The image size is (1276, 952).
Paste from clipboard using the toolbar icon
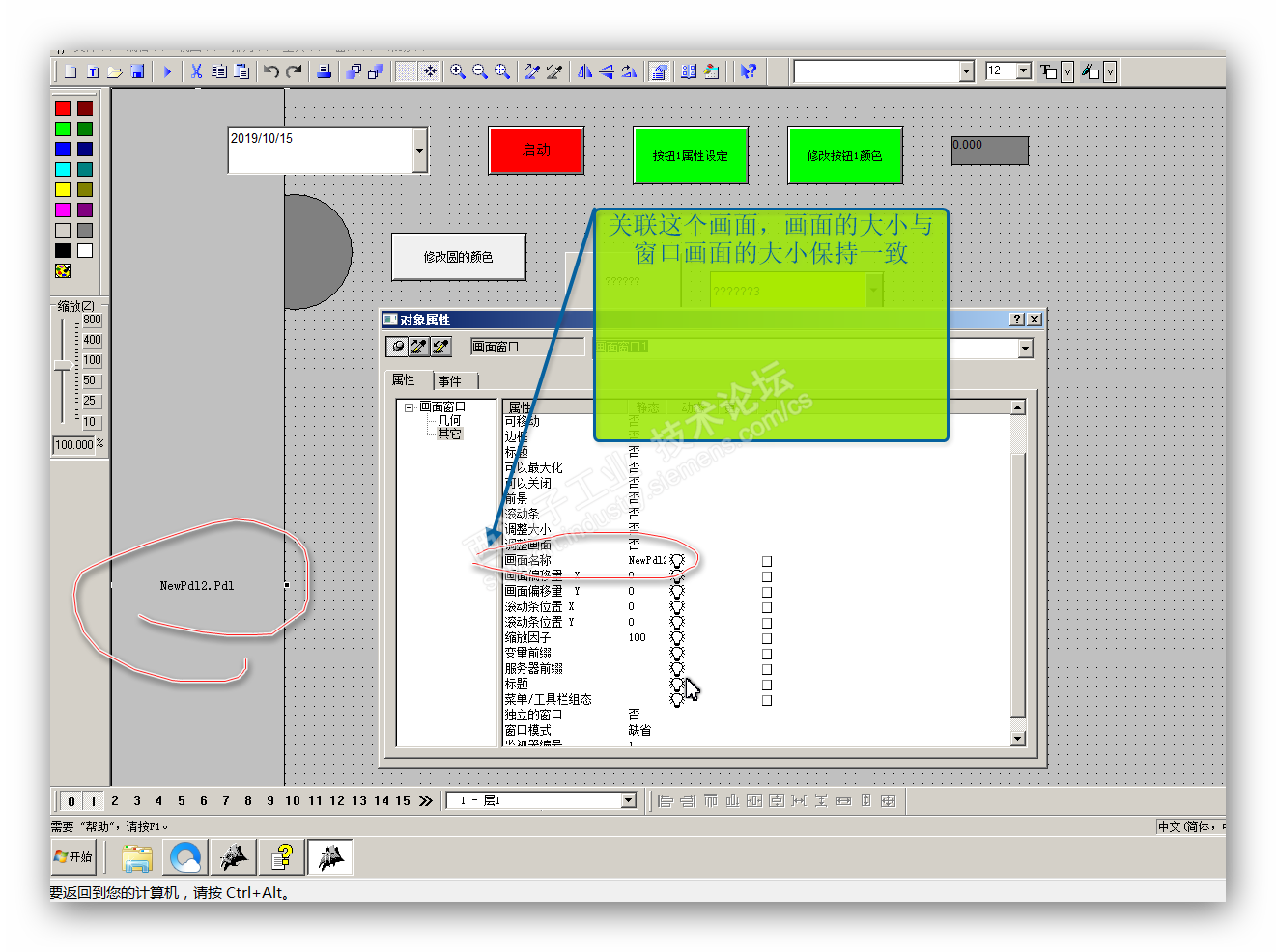(241, 71)
